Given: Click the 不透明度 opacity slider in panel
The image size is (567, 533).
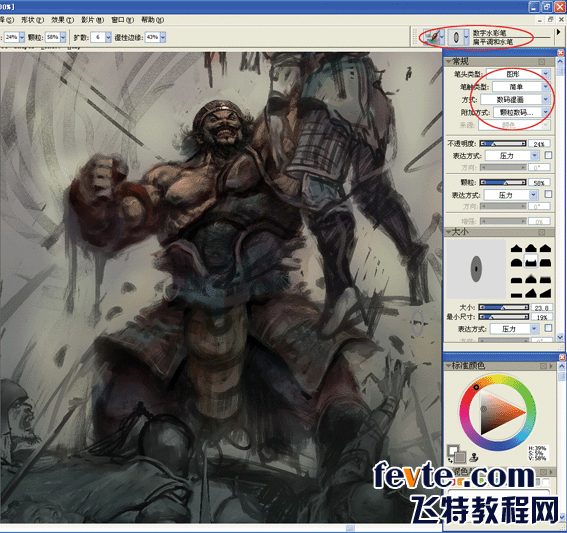Looking at the screenshot, I should click(503, 144).
